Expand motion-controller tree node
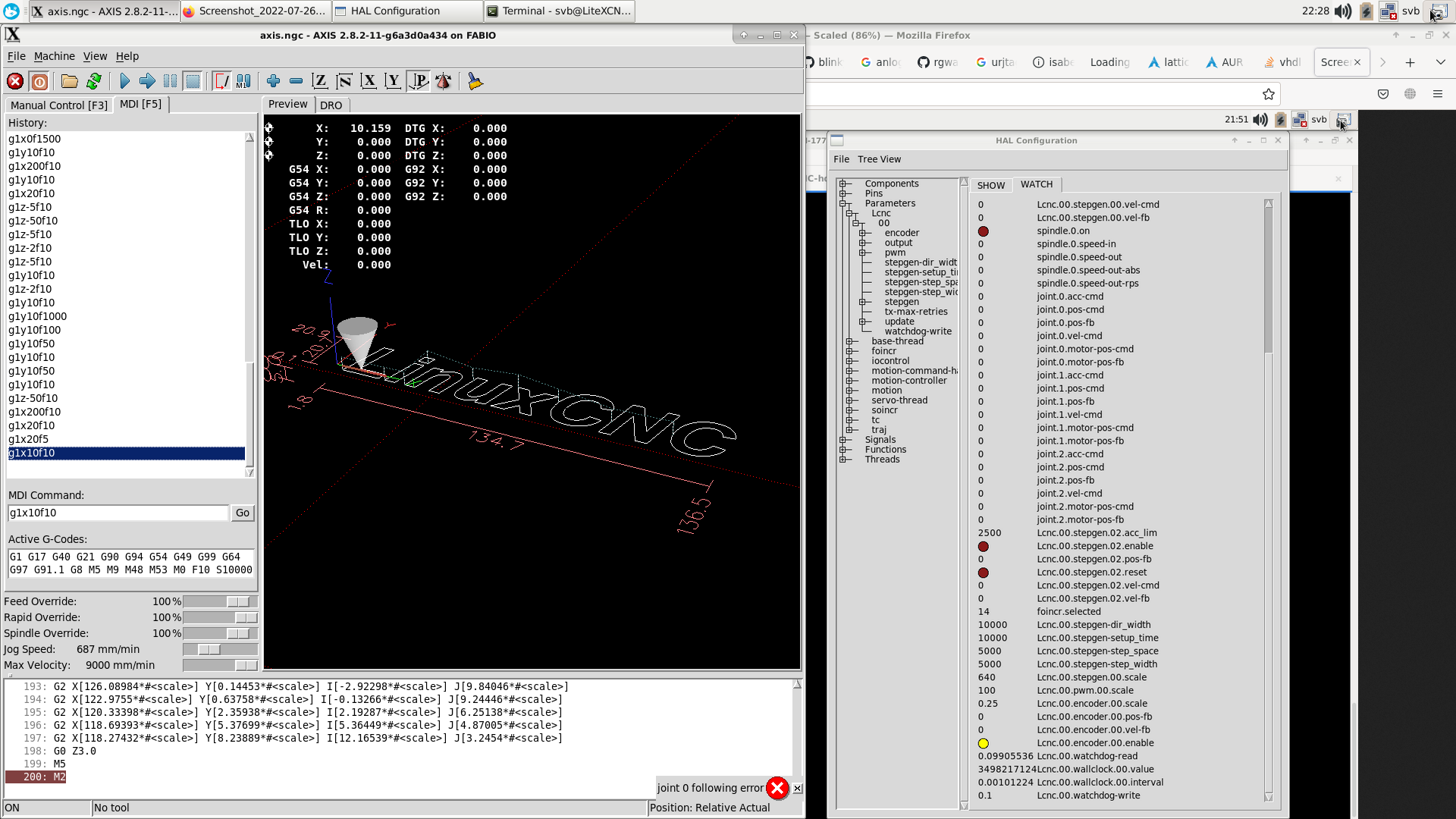The height and width of the screenshot is (819, 1456). coord(849,381)
